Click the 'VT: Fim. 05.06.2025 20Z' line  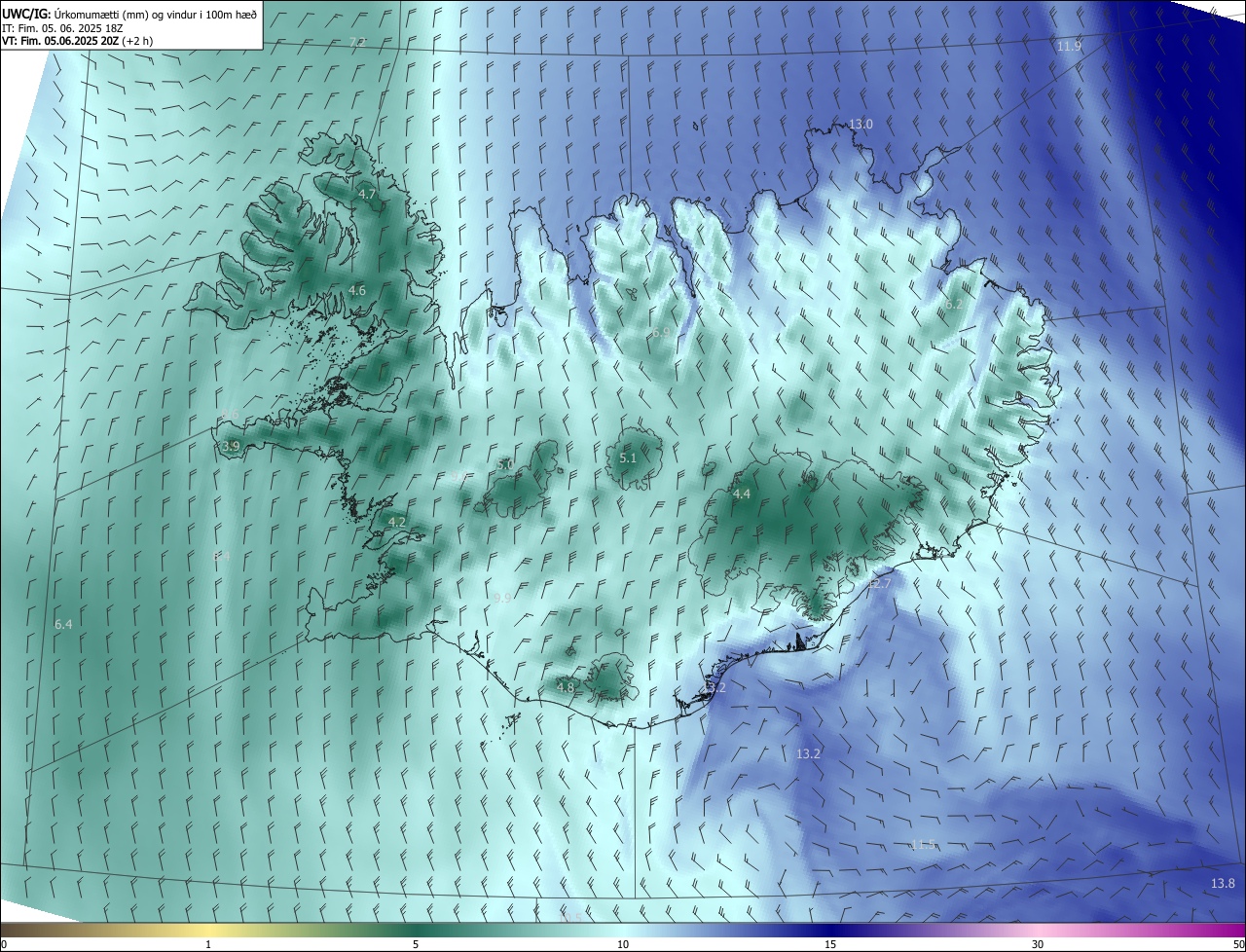[77, 41]
